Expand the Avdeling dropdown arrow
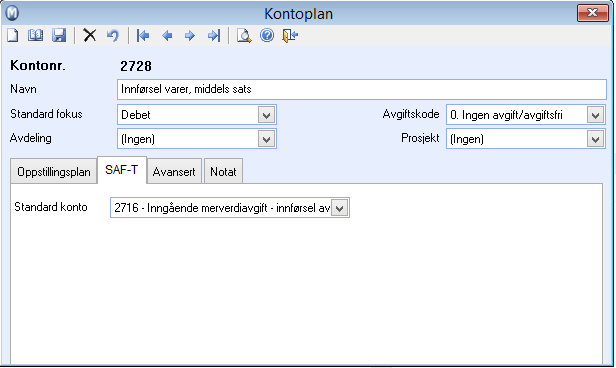Image resolution: width=616 pixels, height=368 pixels. (x=266, y=139)
